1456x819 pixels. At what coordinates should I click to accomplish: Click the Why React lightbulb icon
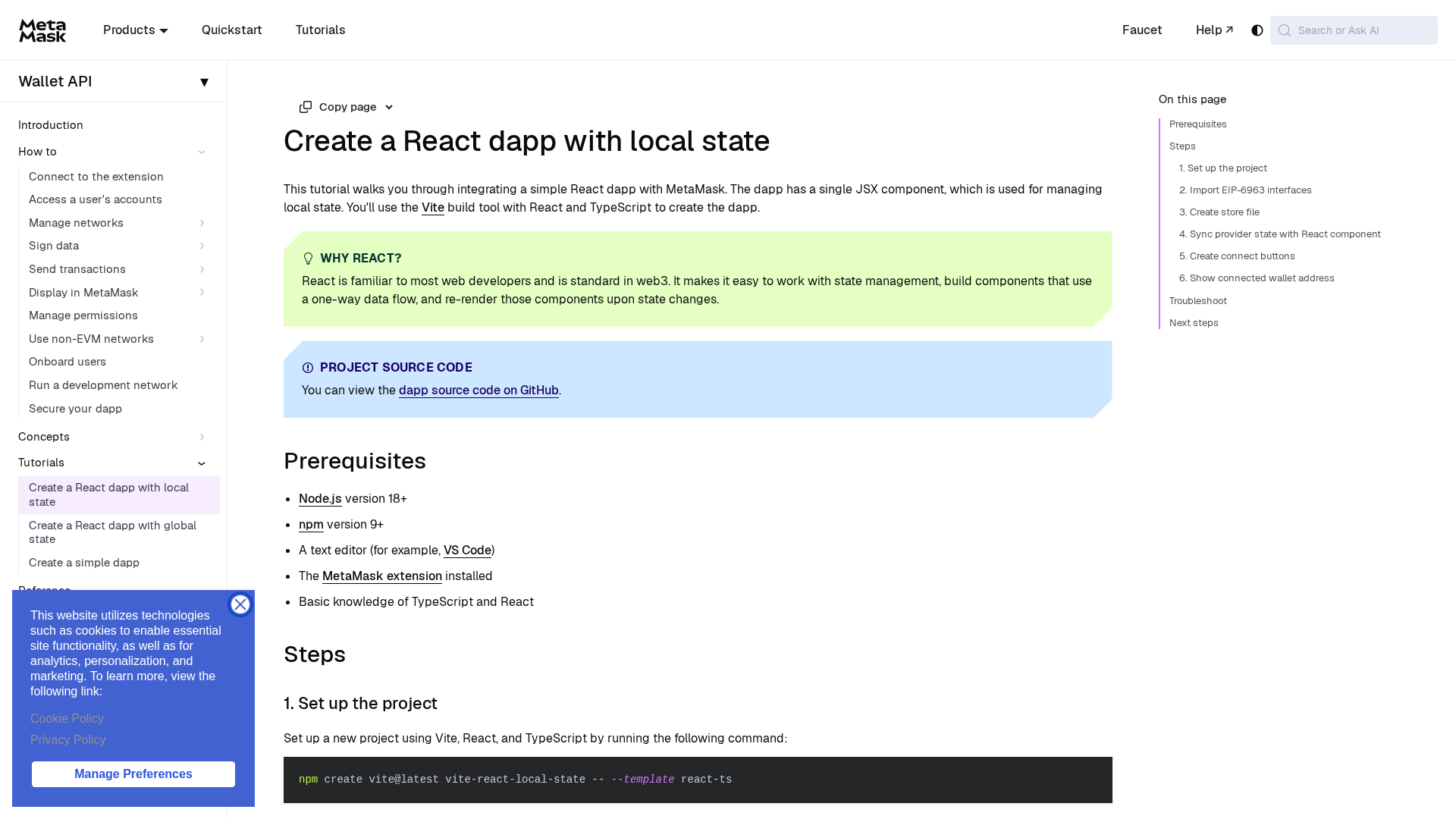[308, 259]
